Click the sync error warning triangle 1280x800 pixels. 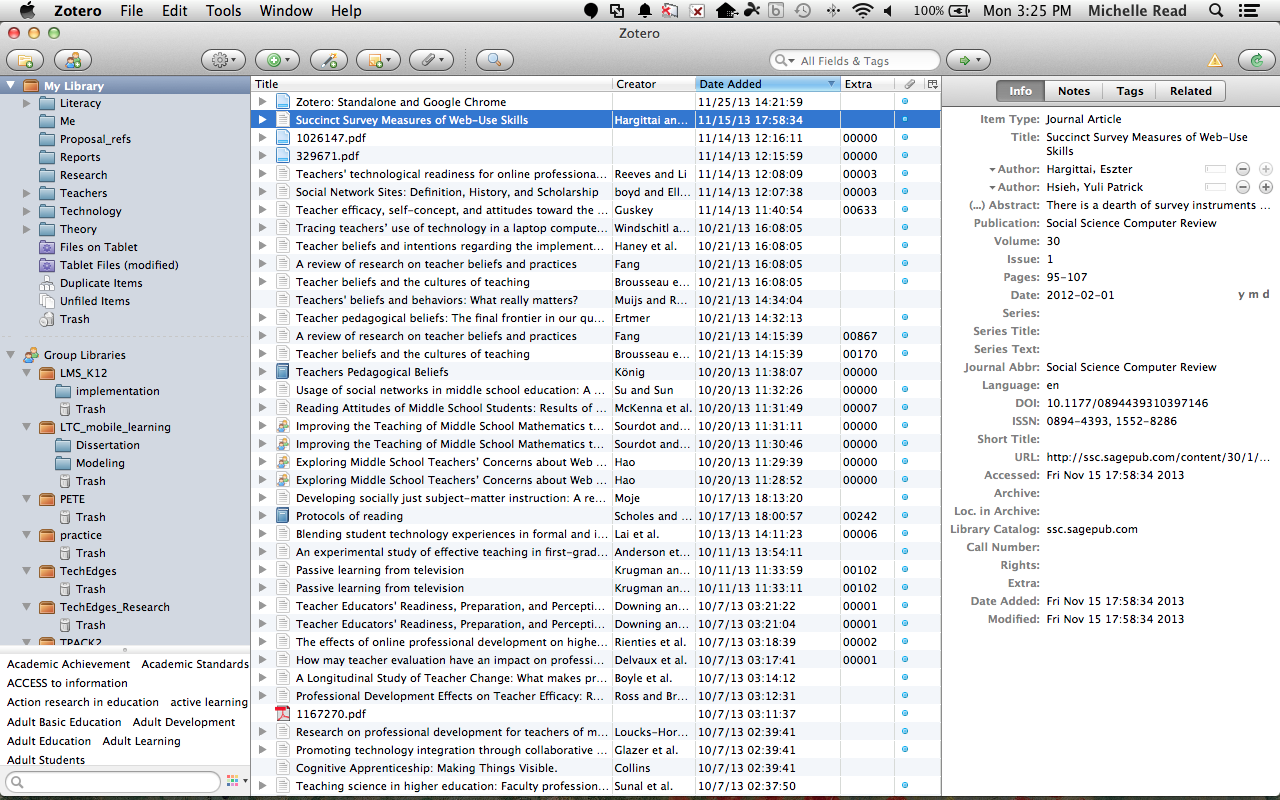click(x=1215, y=61)
